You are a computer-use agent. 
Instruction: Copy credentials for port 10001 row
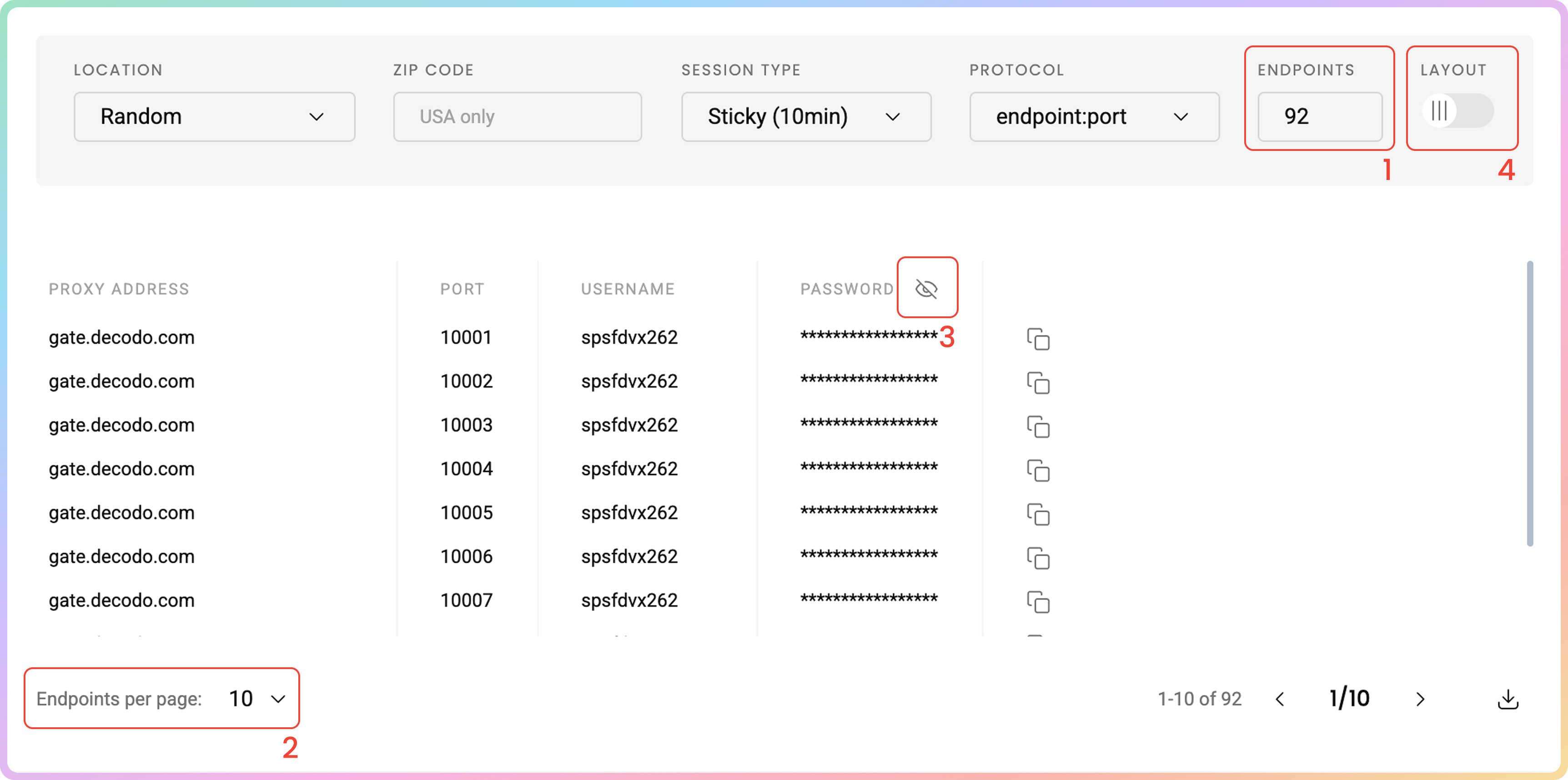(x=1038, y=339)
